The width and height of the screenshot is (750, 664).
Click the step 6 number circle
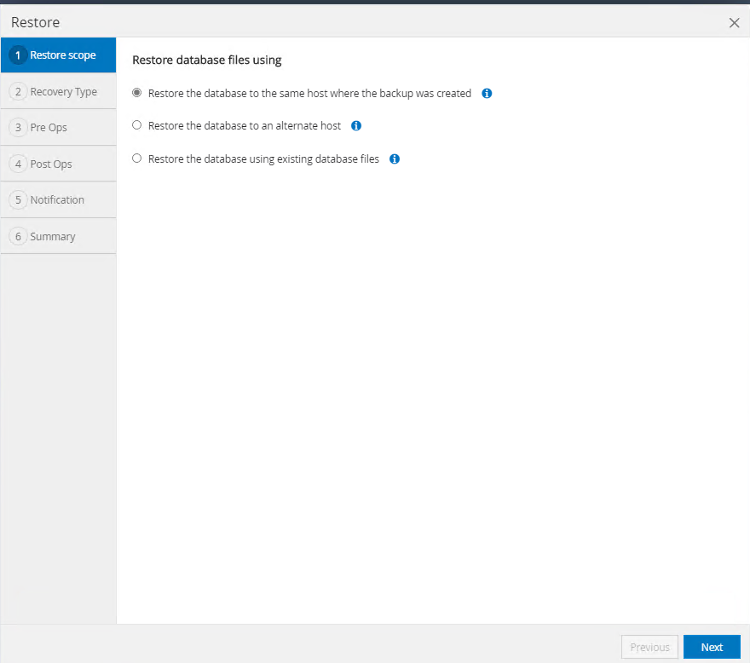click(x=18, y=237)
